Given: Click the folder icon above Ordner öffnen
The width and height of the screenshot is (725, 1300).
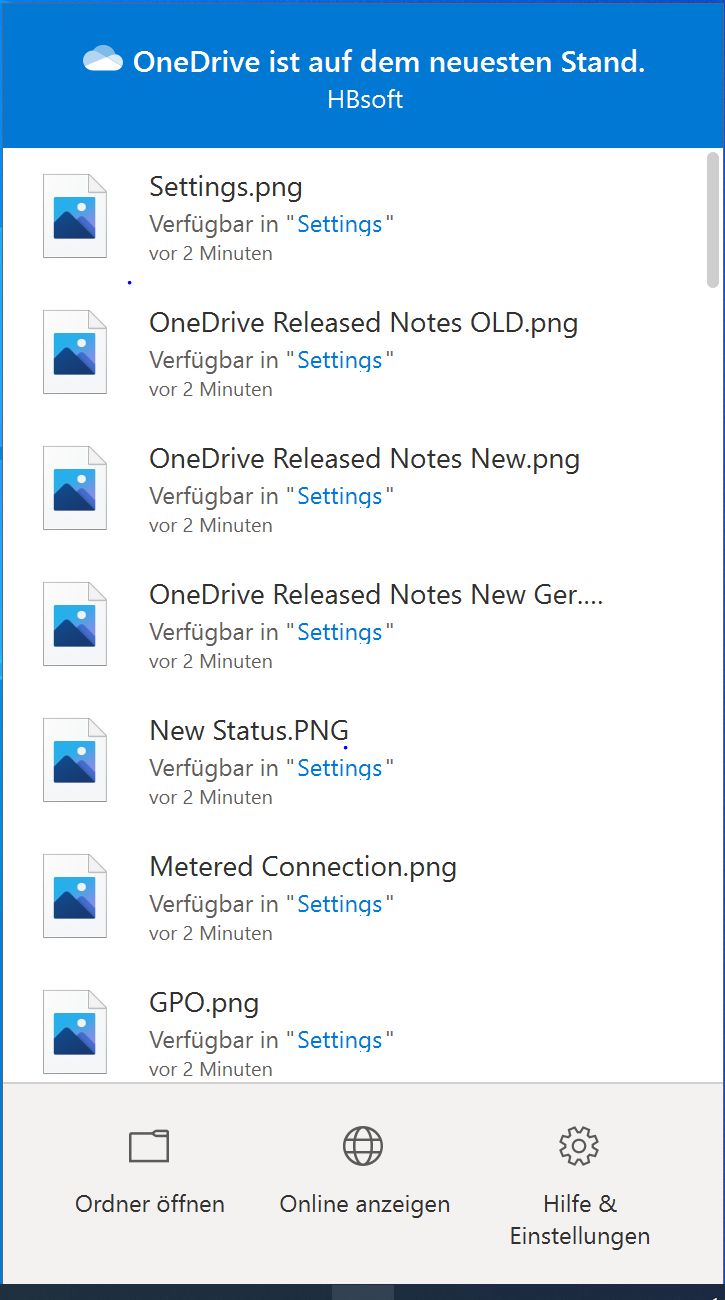Looking at the screenshot, I should click(x=149, y=1146).
